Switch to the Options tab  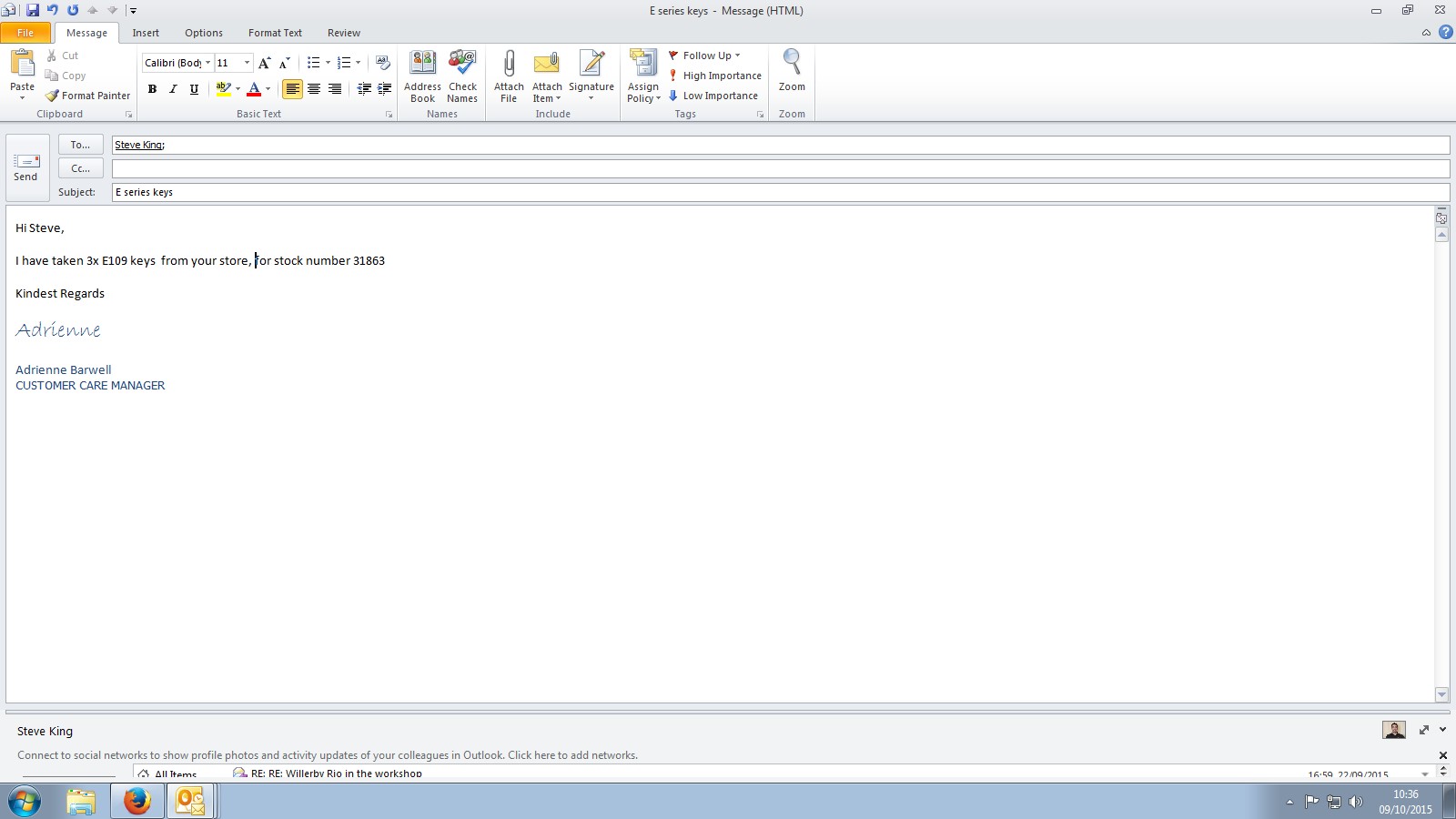click(204, 33)
